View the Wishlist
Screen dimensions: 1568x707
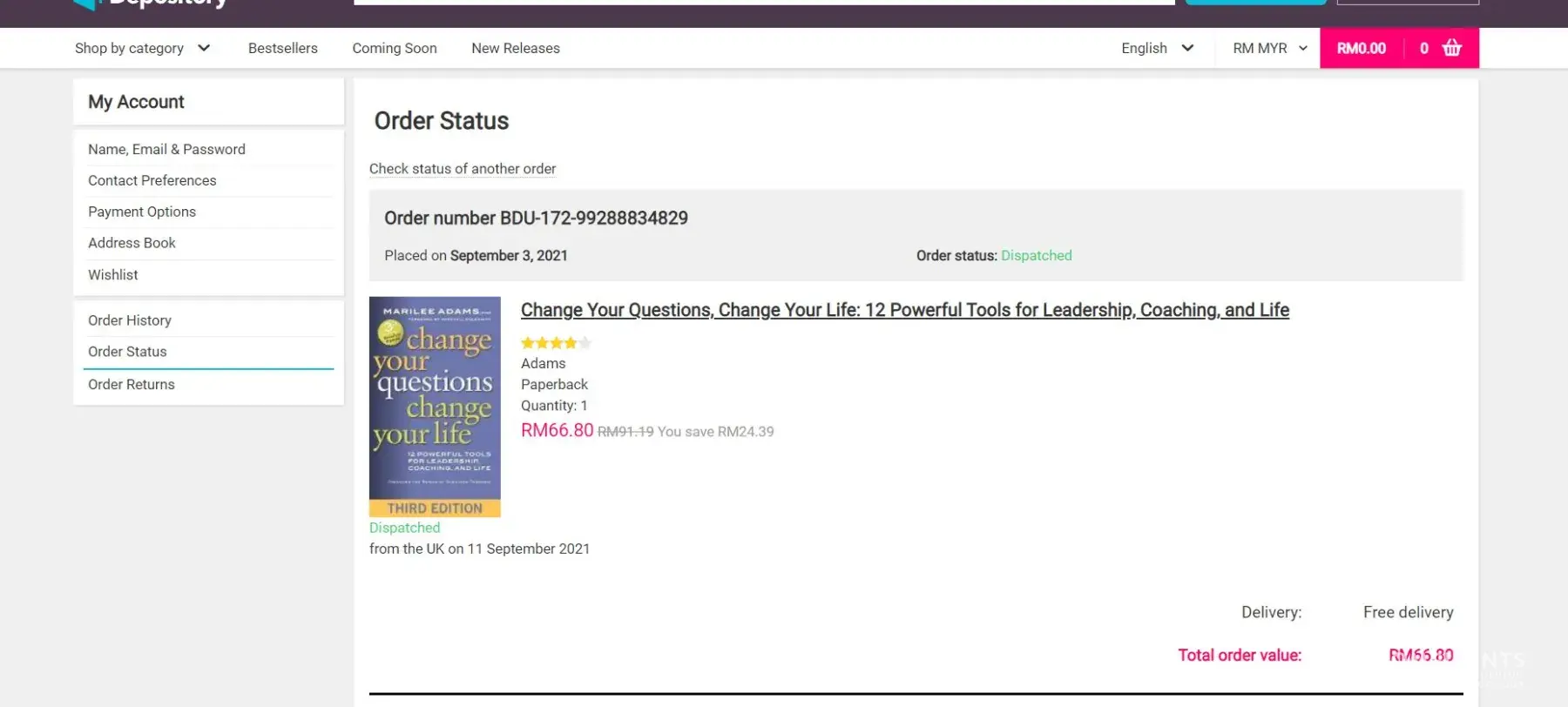click(112, 274)
